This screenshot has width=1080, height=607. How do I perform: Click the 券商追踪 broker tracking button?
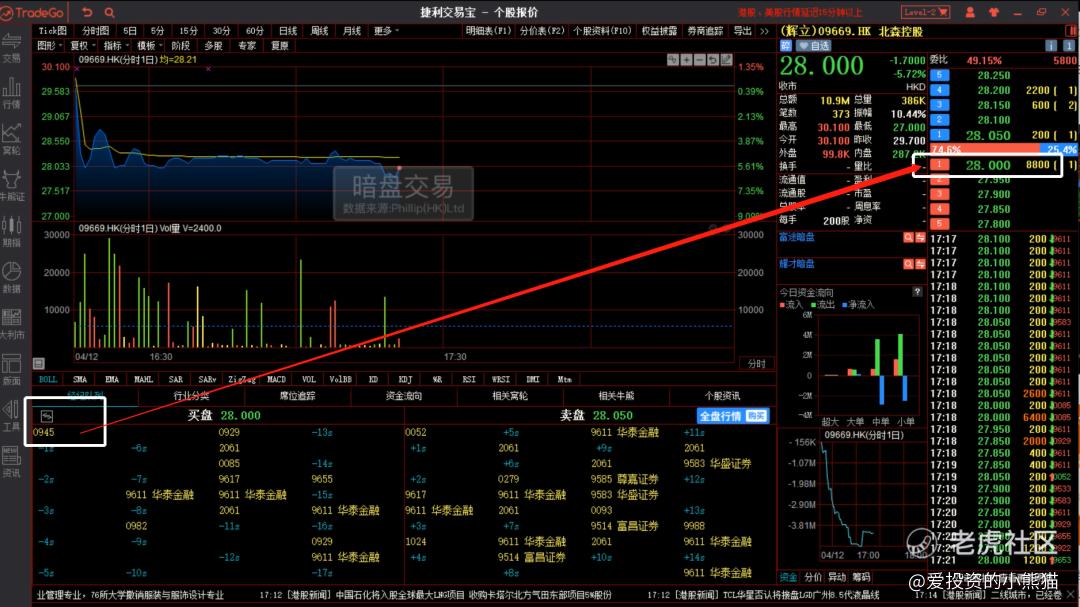(705, 30)
